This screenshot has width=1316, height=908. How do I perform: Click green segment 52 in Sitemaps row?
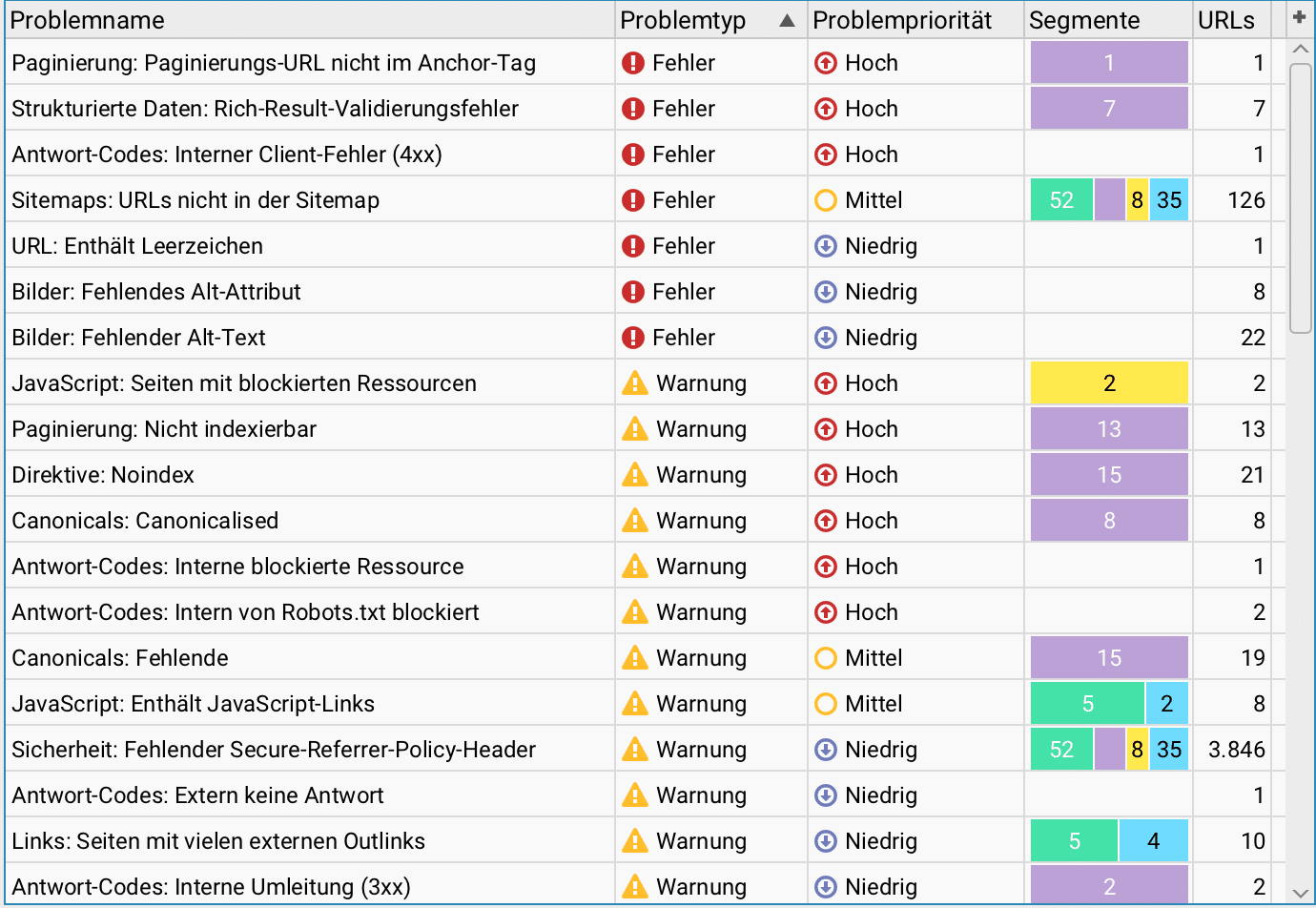(x=1061, y=200)
